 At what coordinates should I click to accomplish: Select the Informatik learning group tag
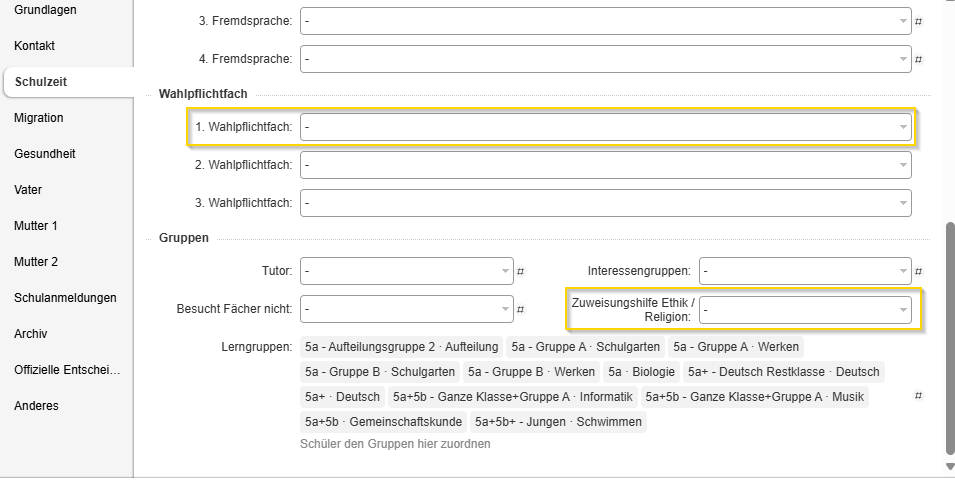point(513,397)
